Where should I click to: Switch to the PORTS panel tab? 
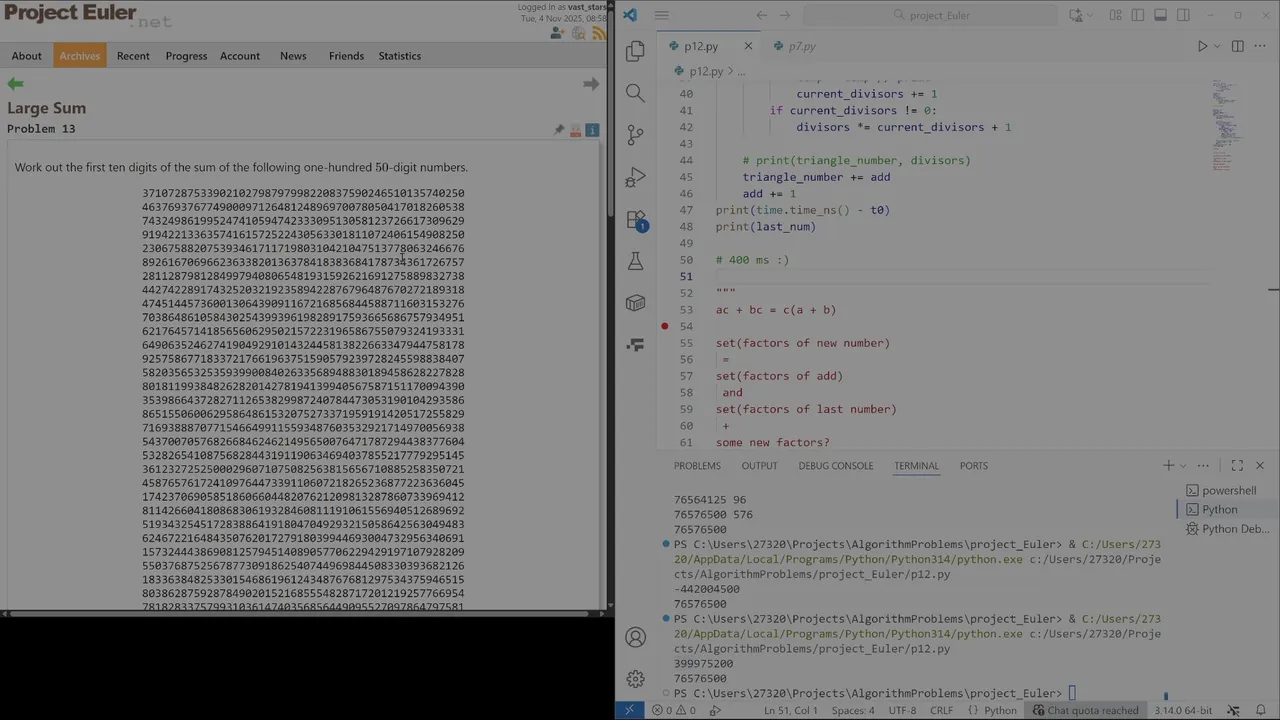[973, 465]
